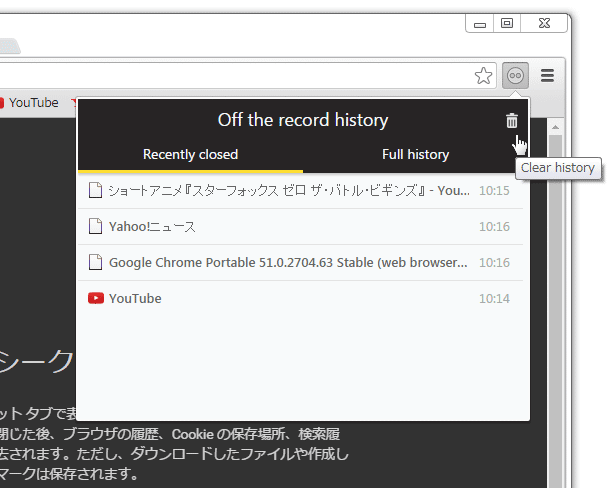The image size is (612, 488).
Task: Switch to the Recently closed tab
Action: click(190, 155)
